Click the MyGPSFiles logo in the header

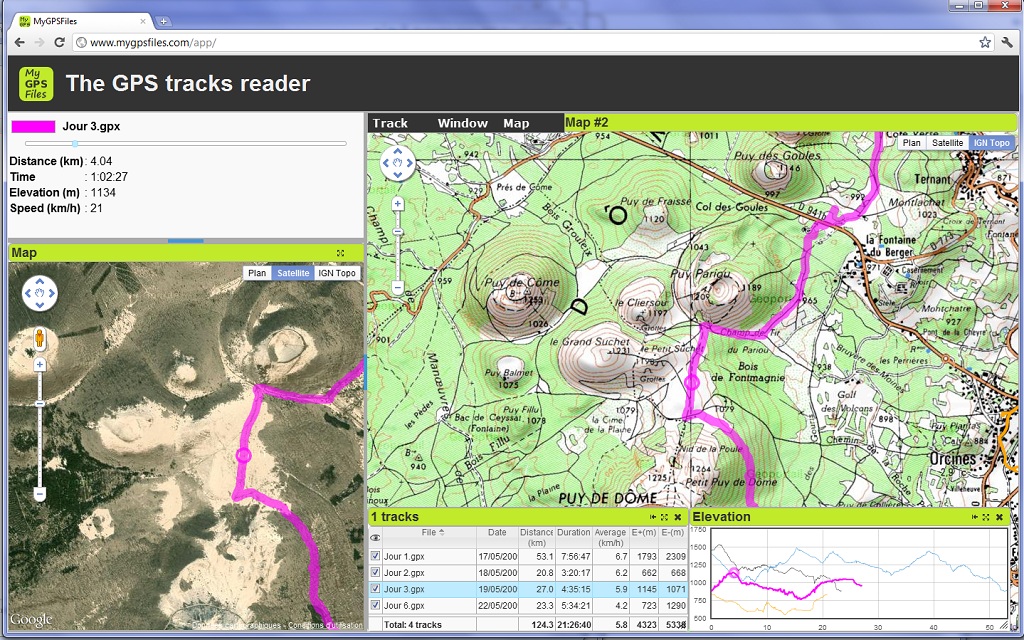(x=36, y=84)
